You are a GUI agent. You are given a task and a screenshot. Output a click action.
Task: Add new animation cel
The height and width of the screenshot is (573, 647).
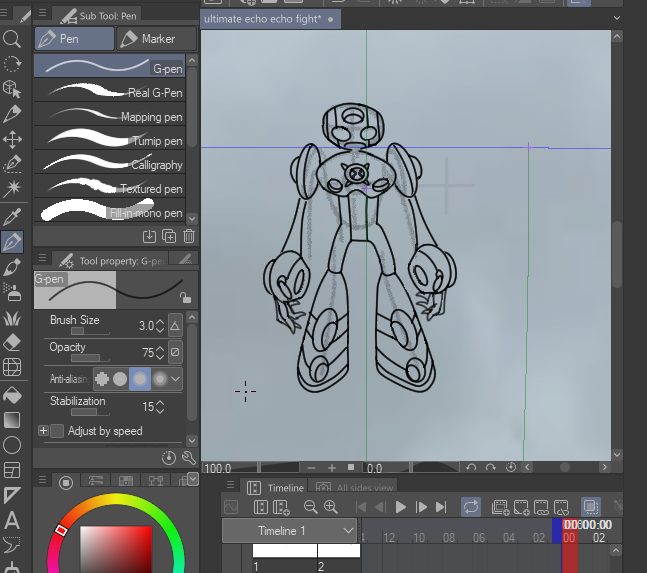521,507
